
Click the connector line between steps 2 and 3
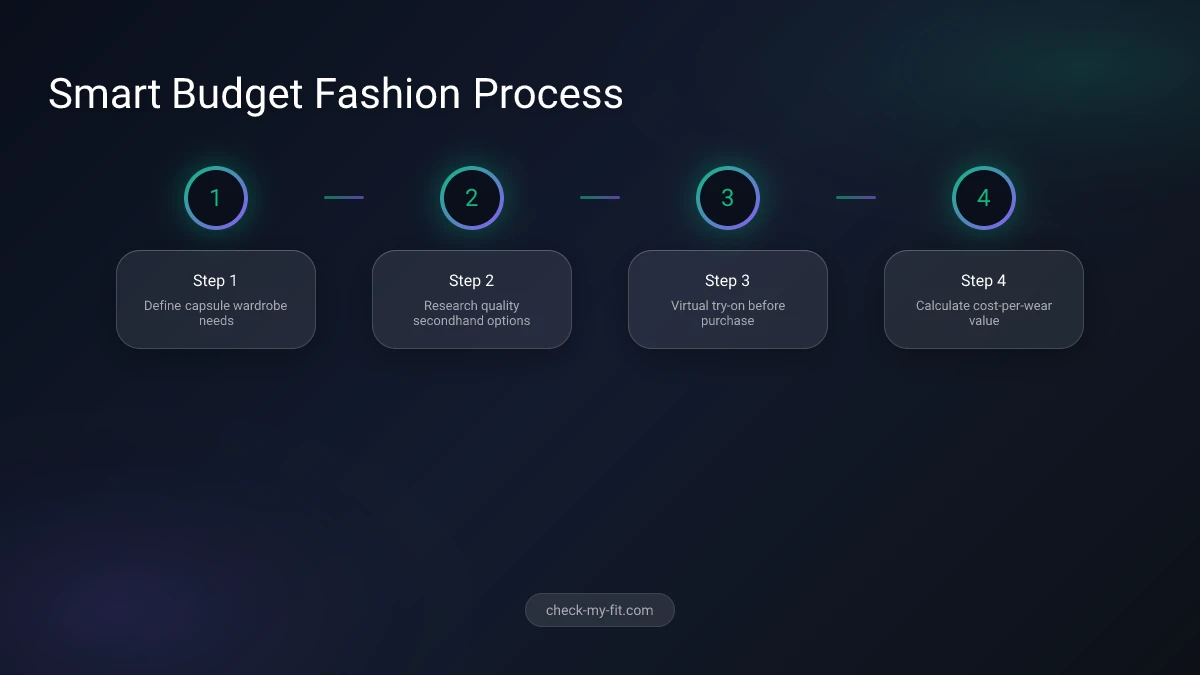point(600,197)
